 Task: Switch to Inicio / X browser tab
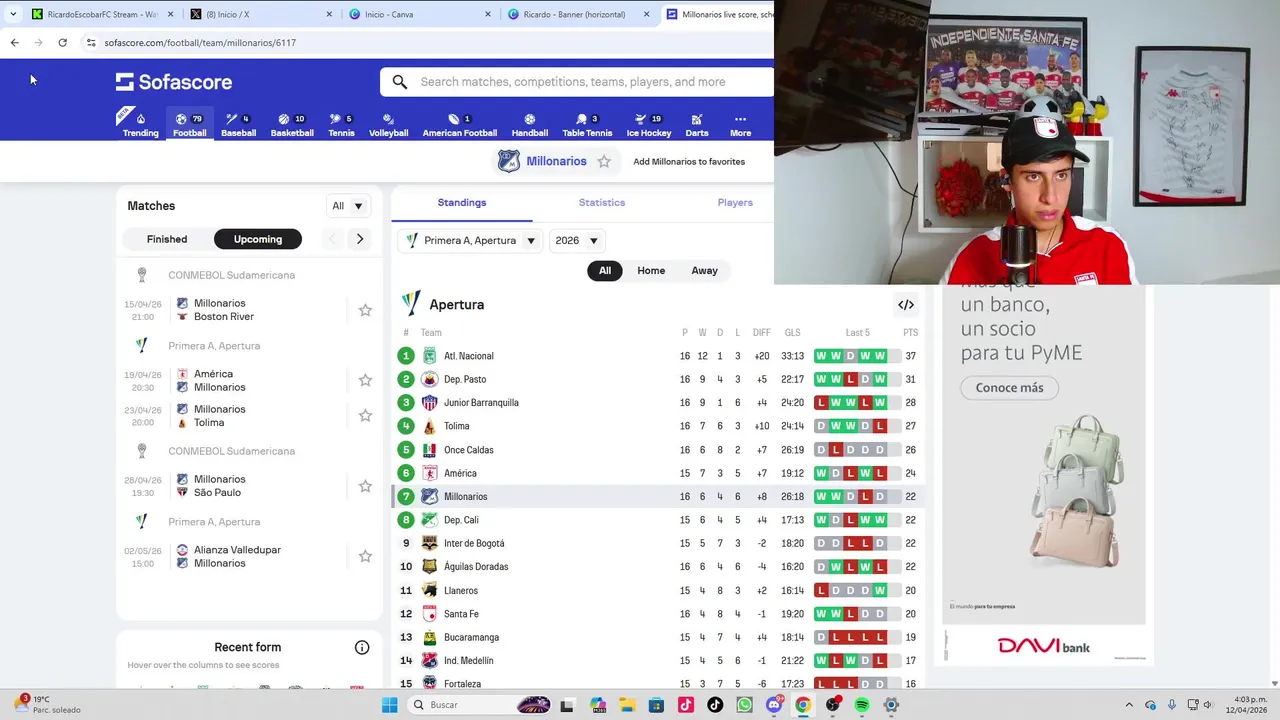[261, 14]
